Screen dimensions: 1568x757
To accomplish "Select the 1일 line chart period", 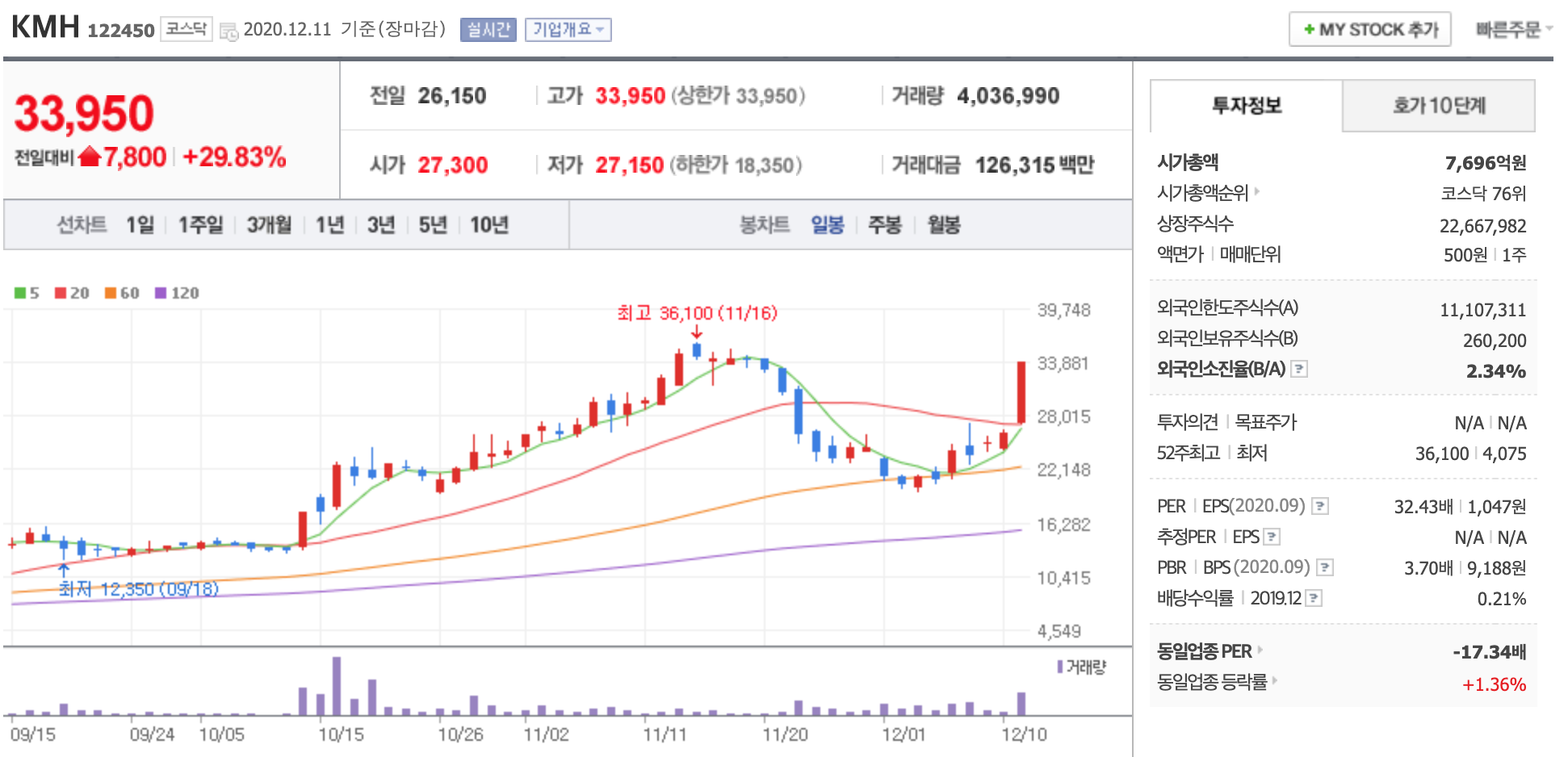I will (x=140, y=224).
